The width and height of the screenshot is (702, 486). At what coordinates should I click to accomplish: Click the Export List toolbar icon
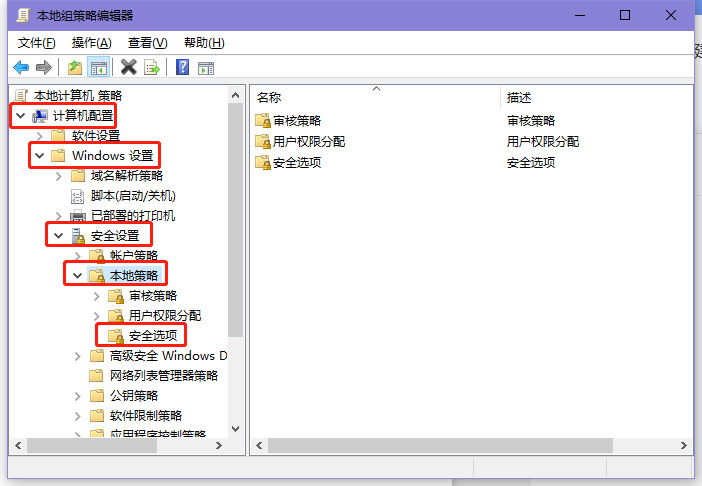click(152, 68)
